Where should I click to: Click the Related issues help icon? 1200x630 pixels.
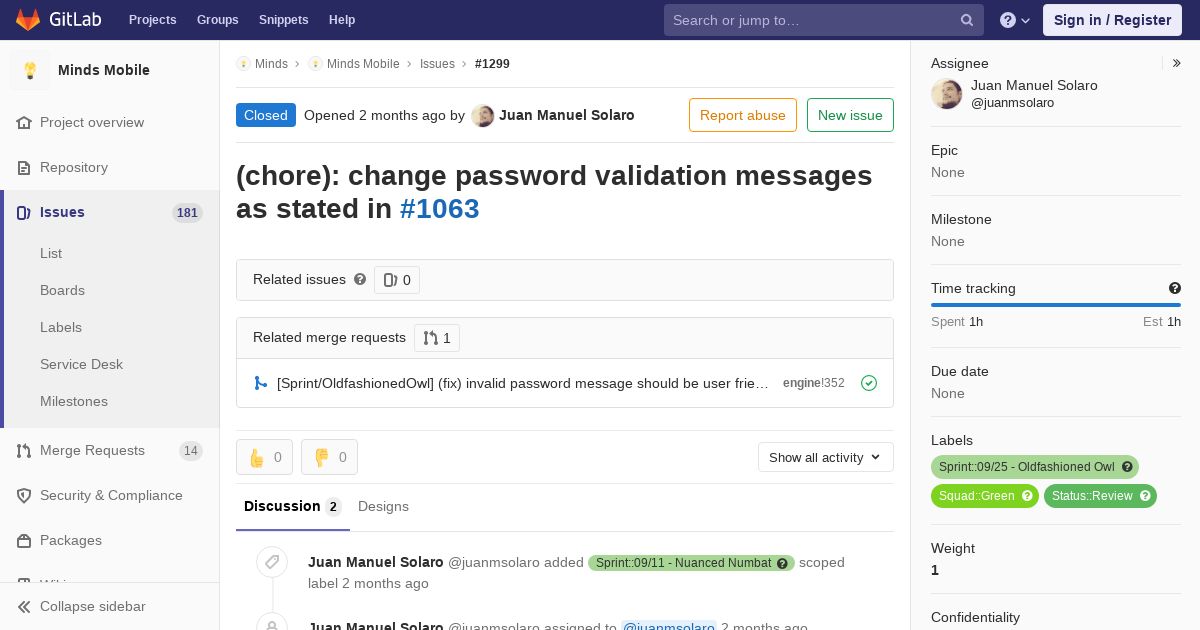[x=360, y=280]
